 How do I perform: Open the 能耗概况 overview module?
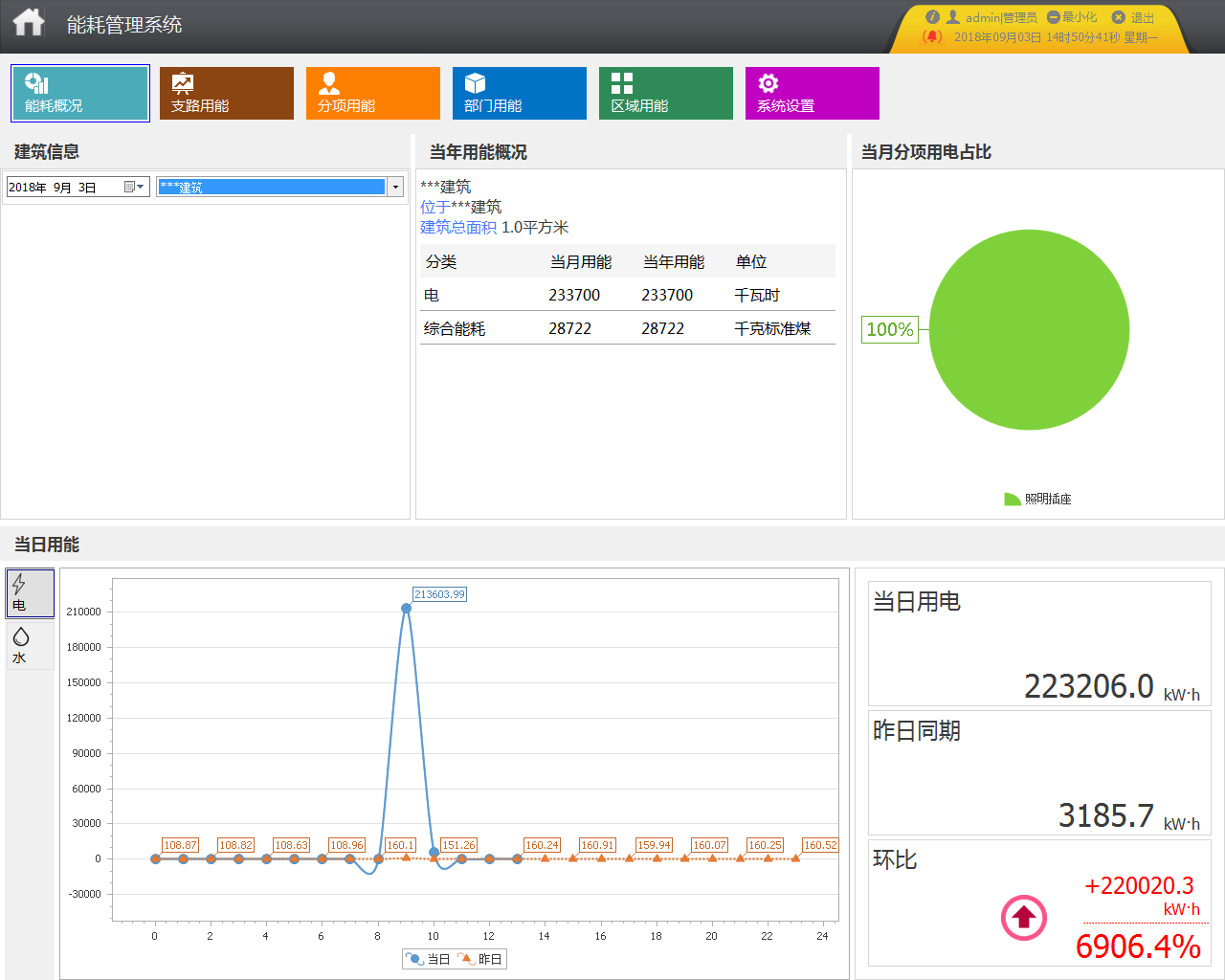(80, 94)
